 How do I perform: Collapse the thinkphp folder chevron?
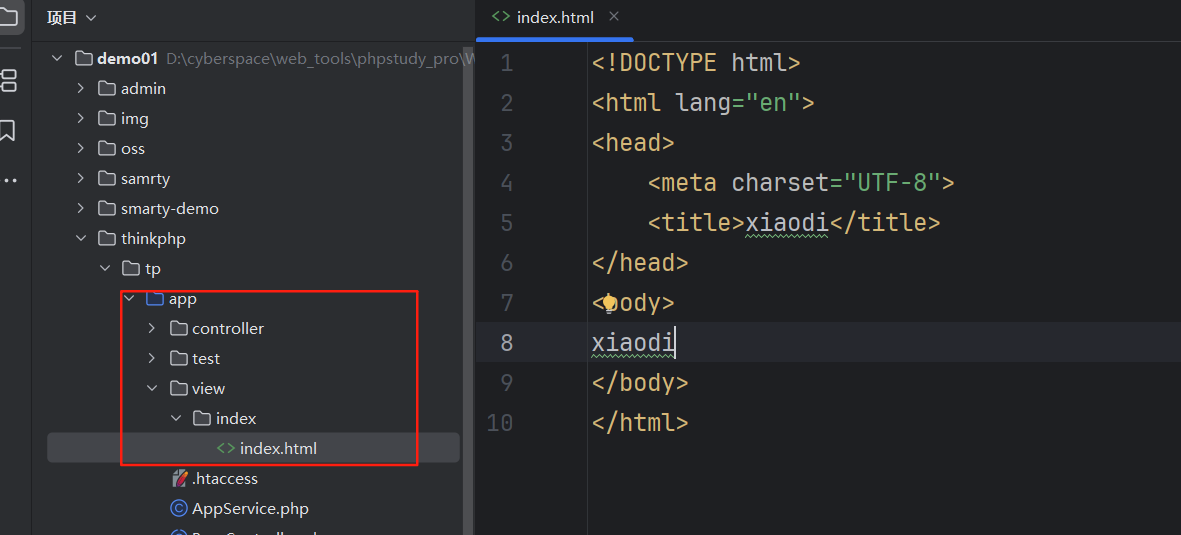[81, 239]
